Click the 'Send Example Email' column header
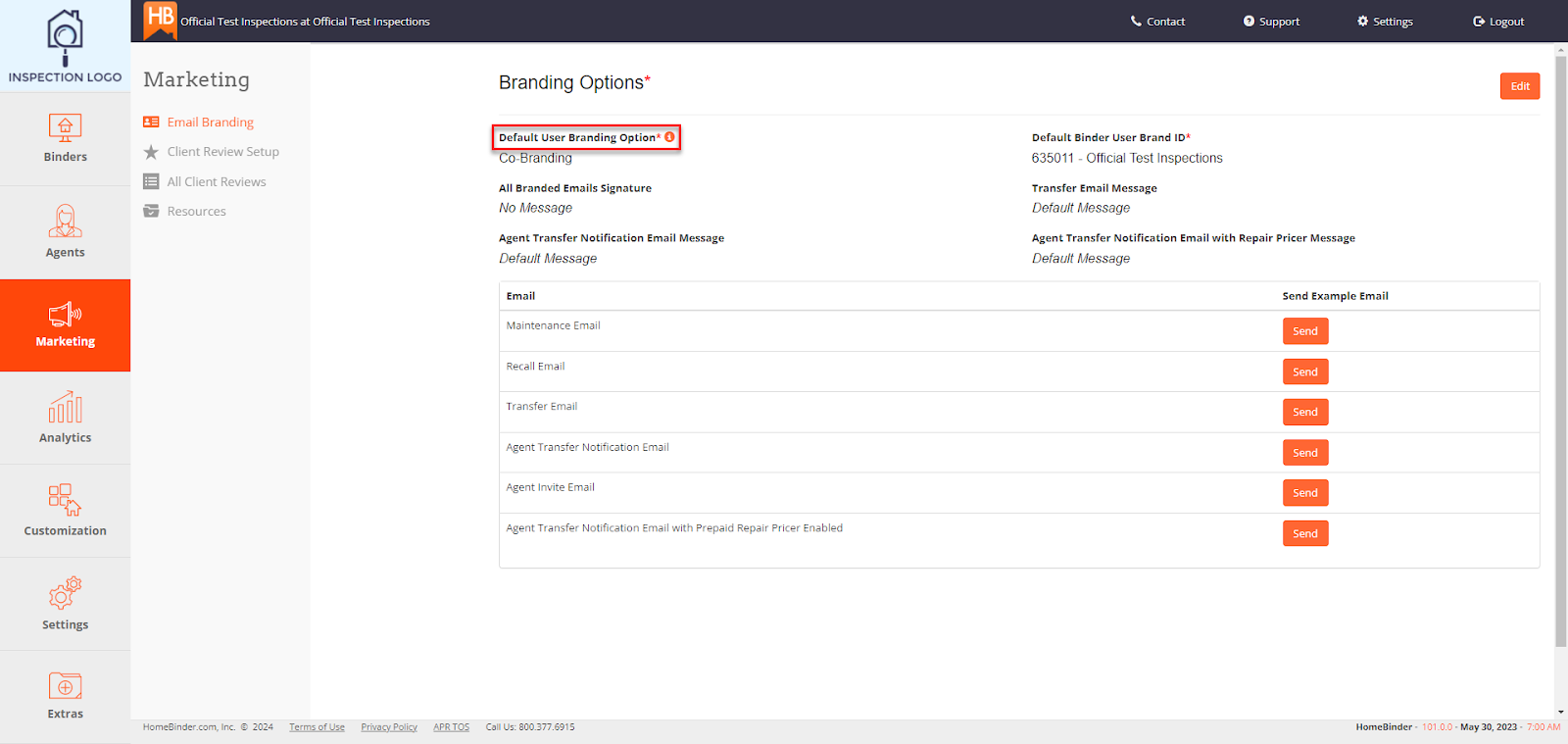 pyautogui.click(x=1336, y=296)
